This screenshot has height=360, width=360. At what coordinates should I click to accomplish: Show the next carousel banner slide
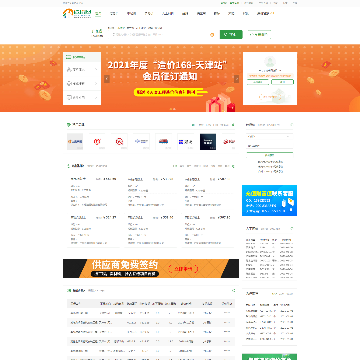[236, 79]
